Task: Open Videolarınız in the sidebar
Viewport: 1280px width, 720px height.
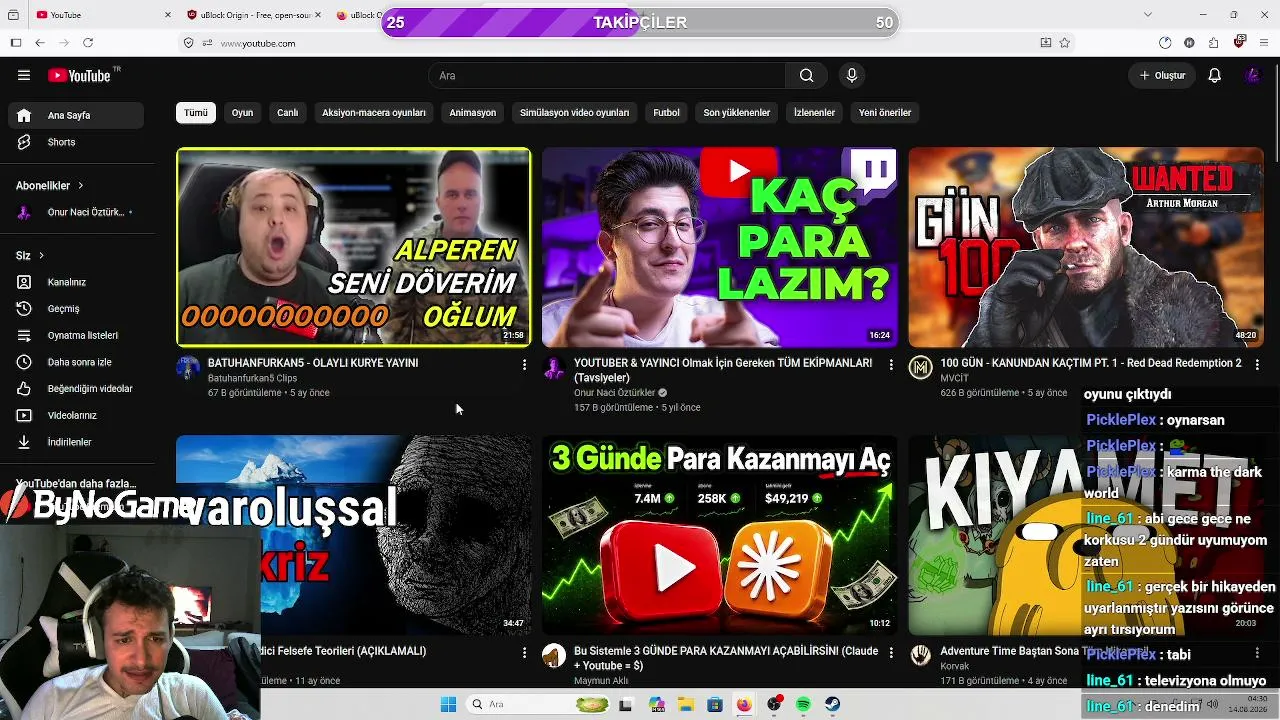Action: point(76,415)
